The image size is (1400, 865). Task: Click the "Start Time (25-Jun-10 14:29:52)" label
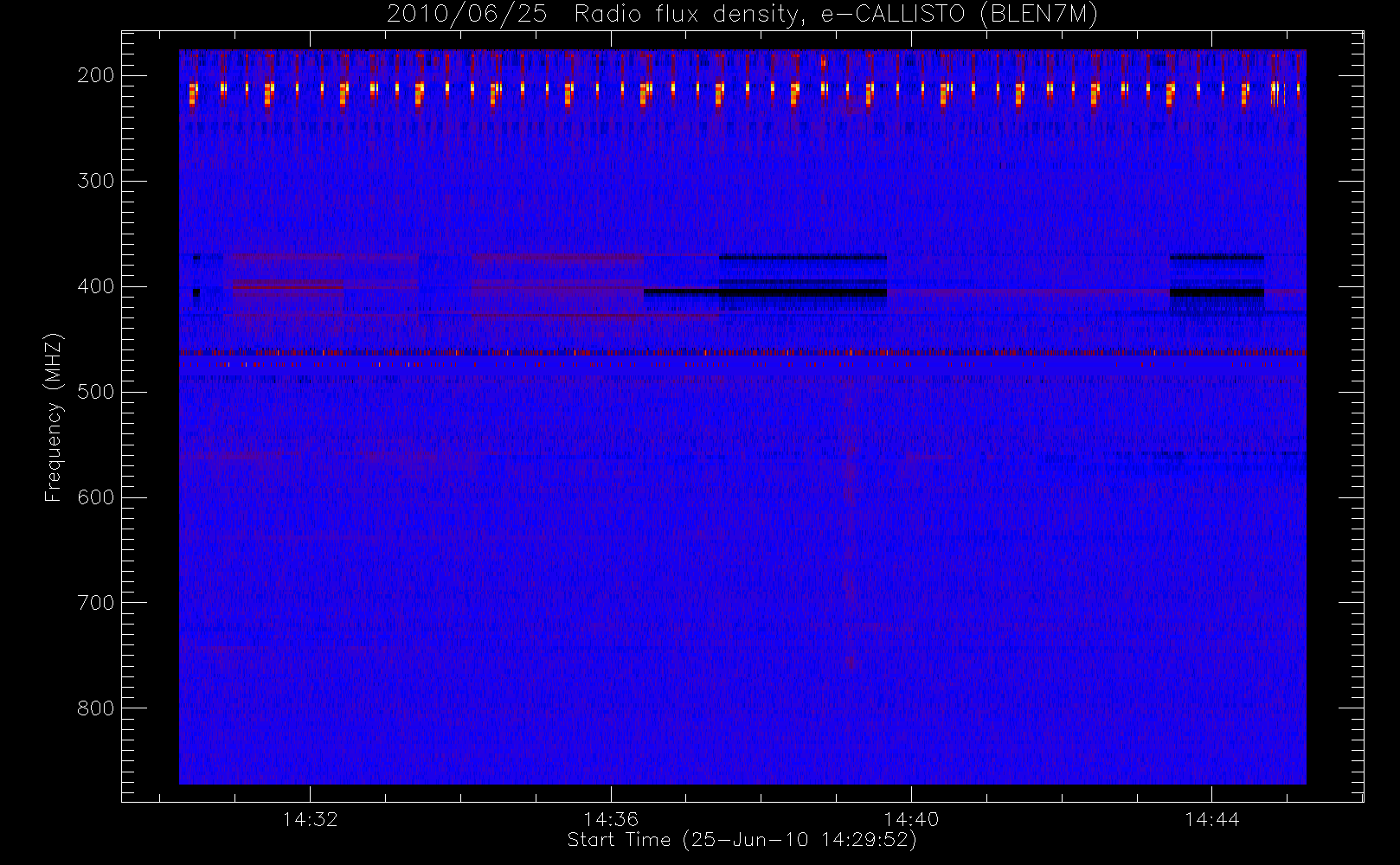742,840
